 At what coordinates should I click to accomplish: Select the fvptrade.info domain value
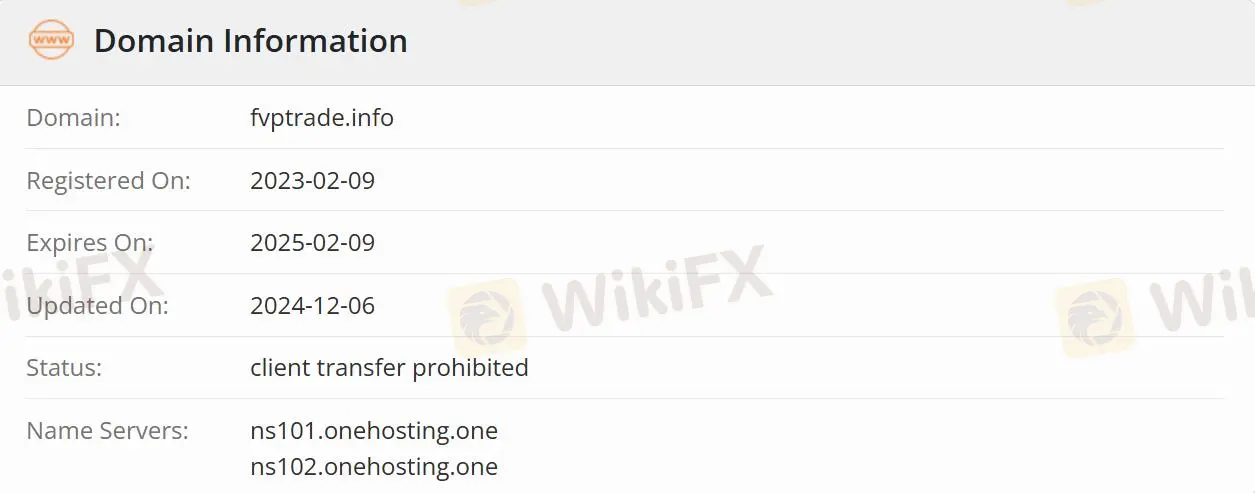point(322,118)
